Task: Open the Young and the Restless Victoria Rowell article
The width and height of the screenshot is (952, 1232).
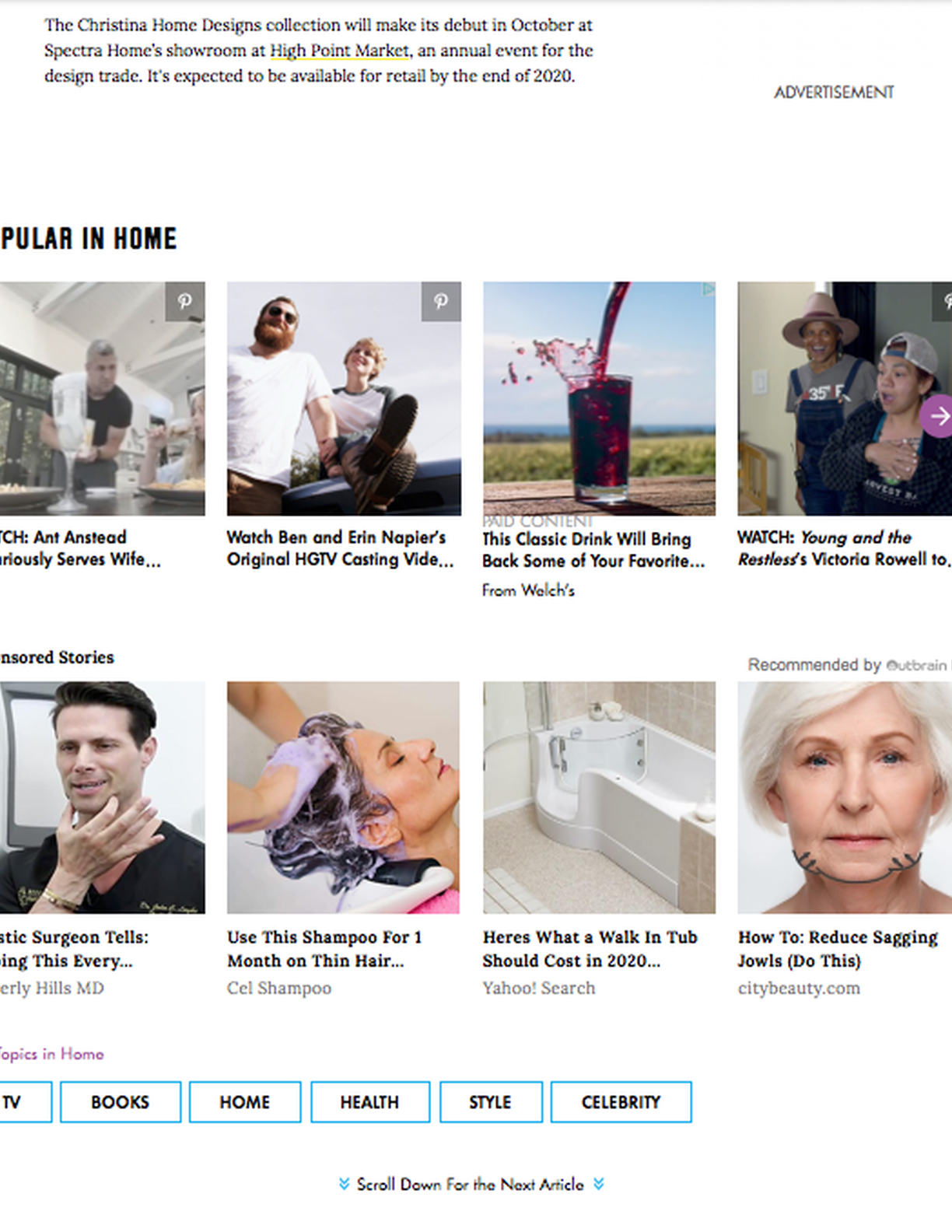Action: pyautogui.click(x=844, y=548)
